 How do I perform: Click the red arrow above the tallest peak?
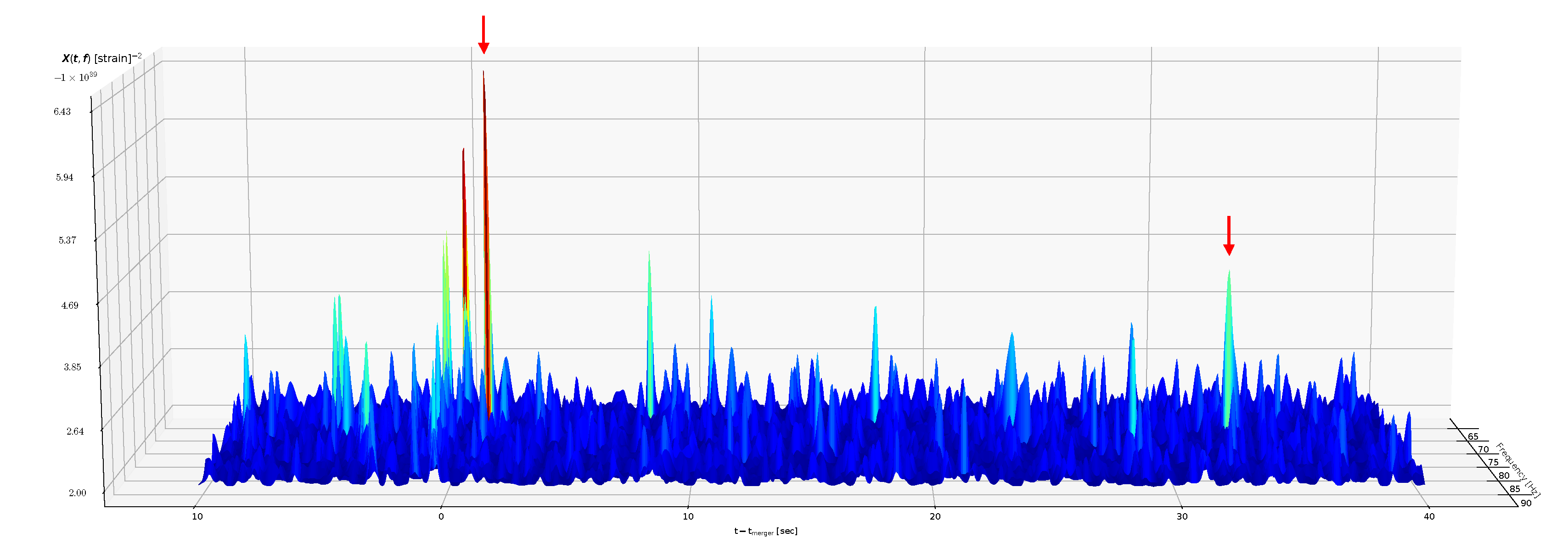pyautogui.click(x=483, y=34)
